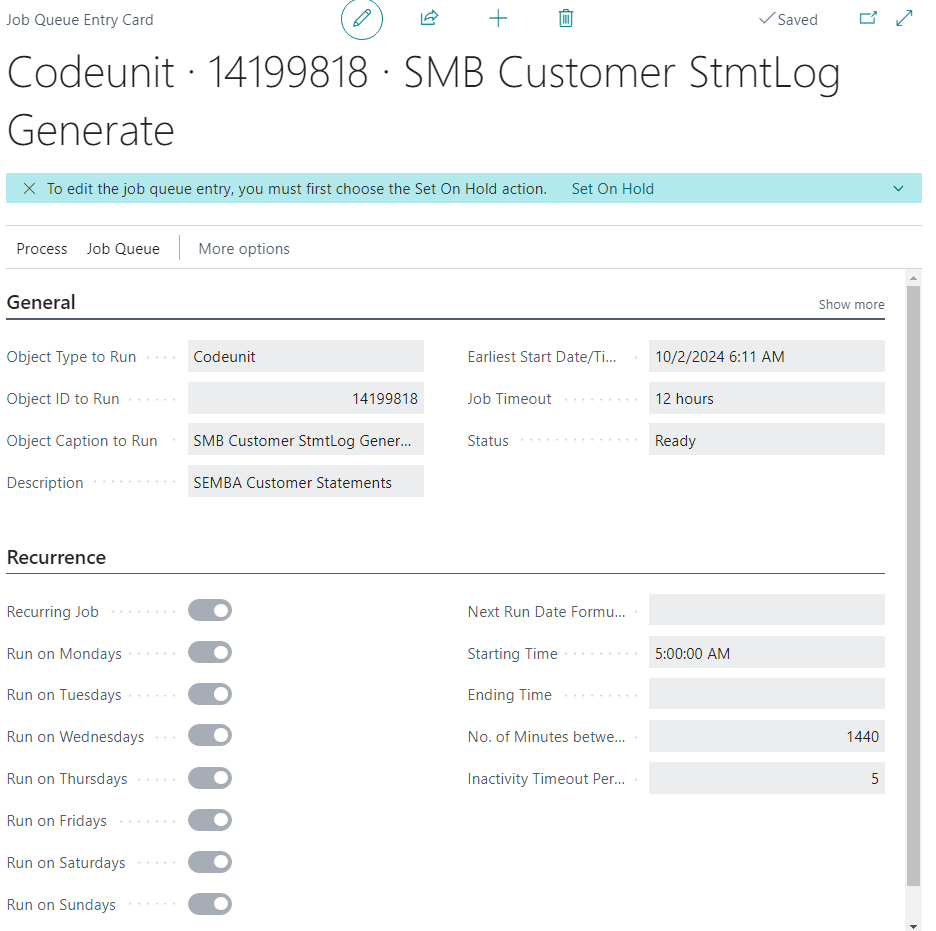Dismiss the notification with X icon
The height and width of the screenshot is (931, 936).
pos(29,189)
